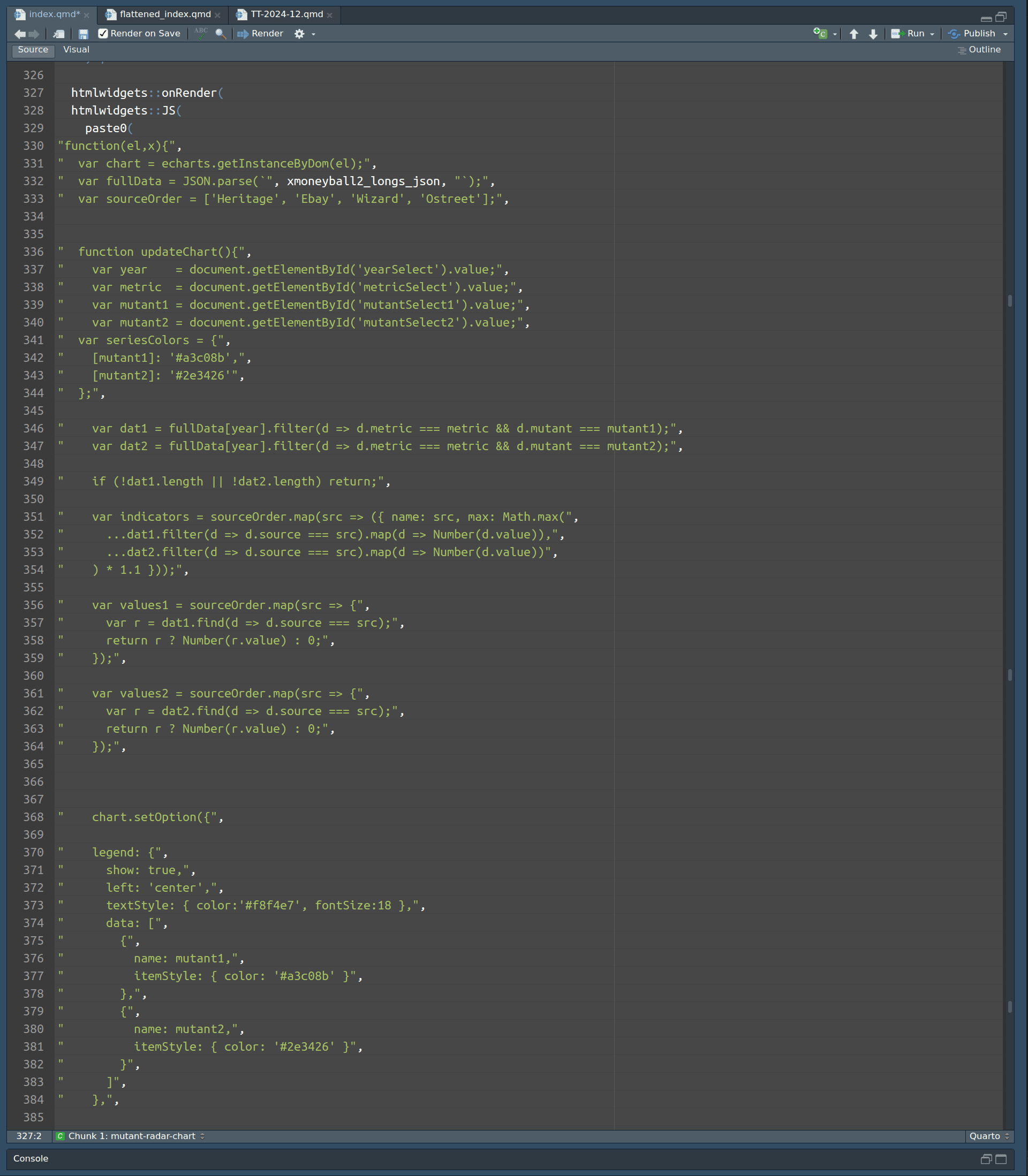Viewport: 1028px width, 1176px height.
Task: Toggle the Outline panel
Action: pos(979,50)
